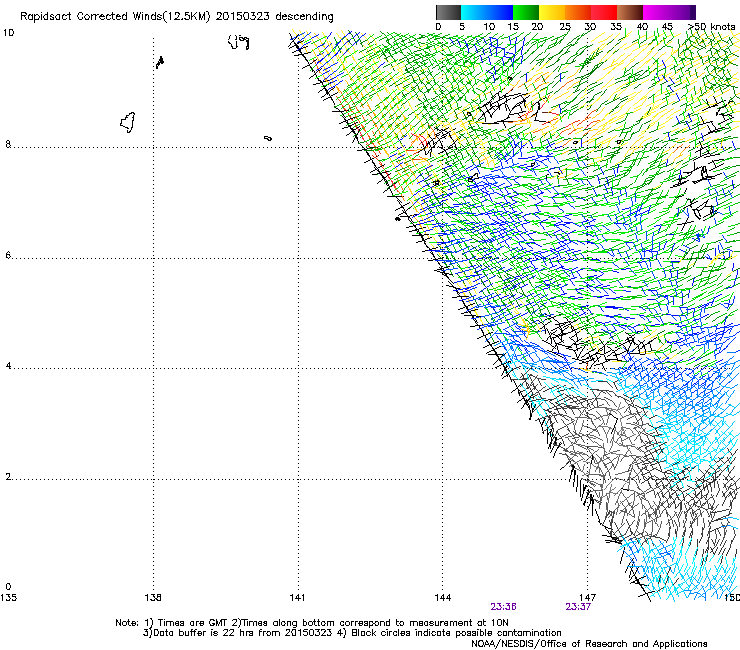Click the note 'Times are GMT' line
The height and width of the screenshot is (650, 740).
(312, 623)
